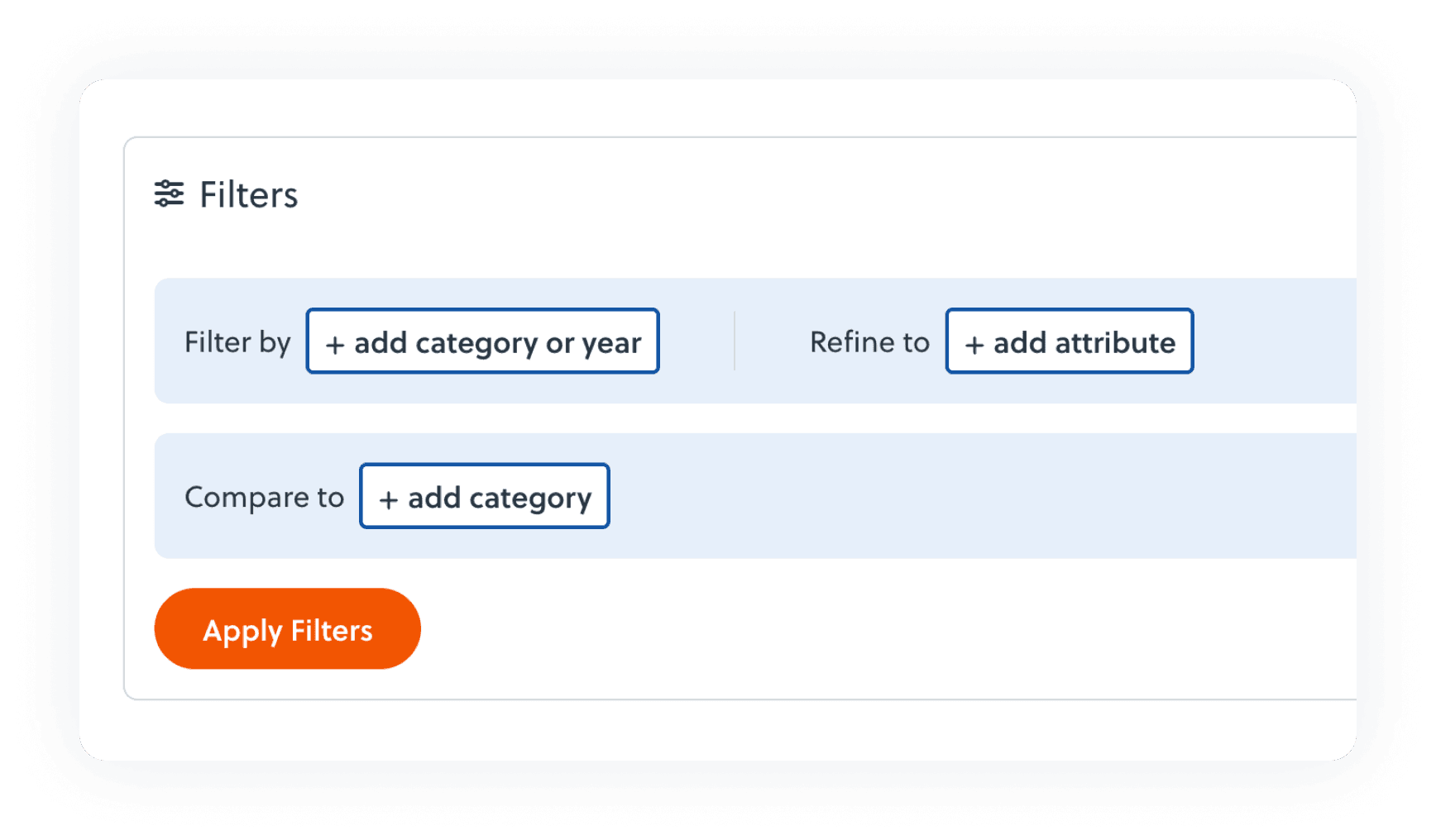Open the "add attribute" refine picker
The width and height of the screenshot is (1436, 840).
pos(1069,341)
